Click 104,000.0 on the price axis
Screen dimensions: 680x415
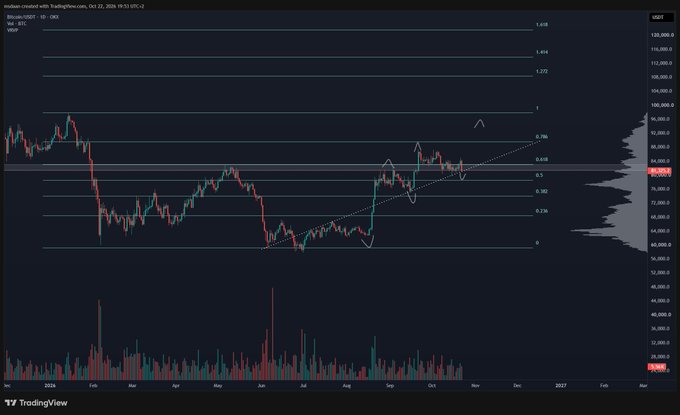(661, 91)
